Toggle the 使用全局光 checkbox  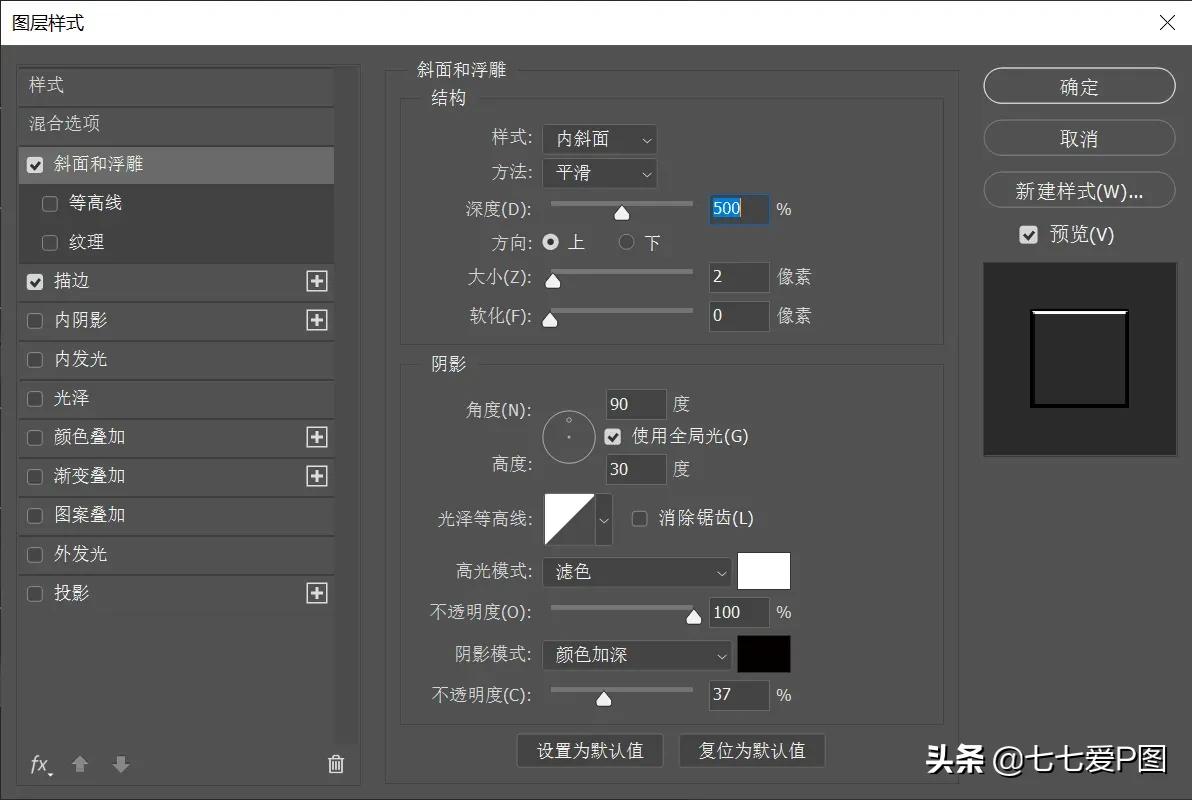pos(613,437)
